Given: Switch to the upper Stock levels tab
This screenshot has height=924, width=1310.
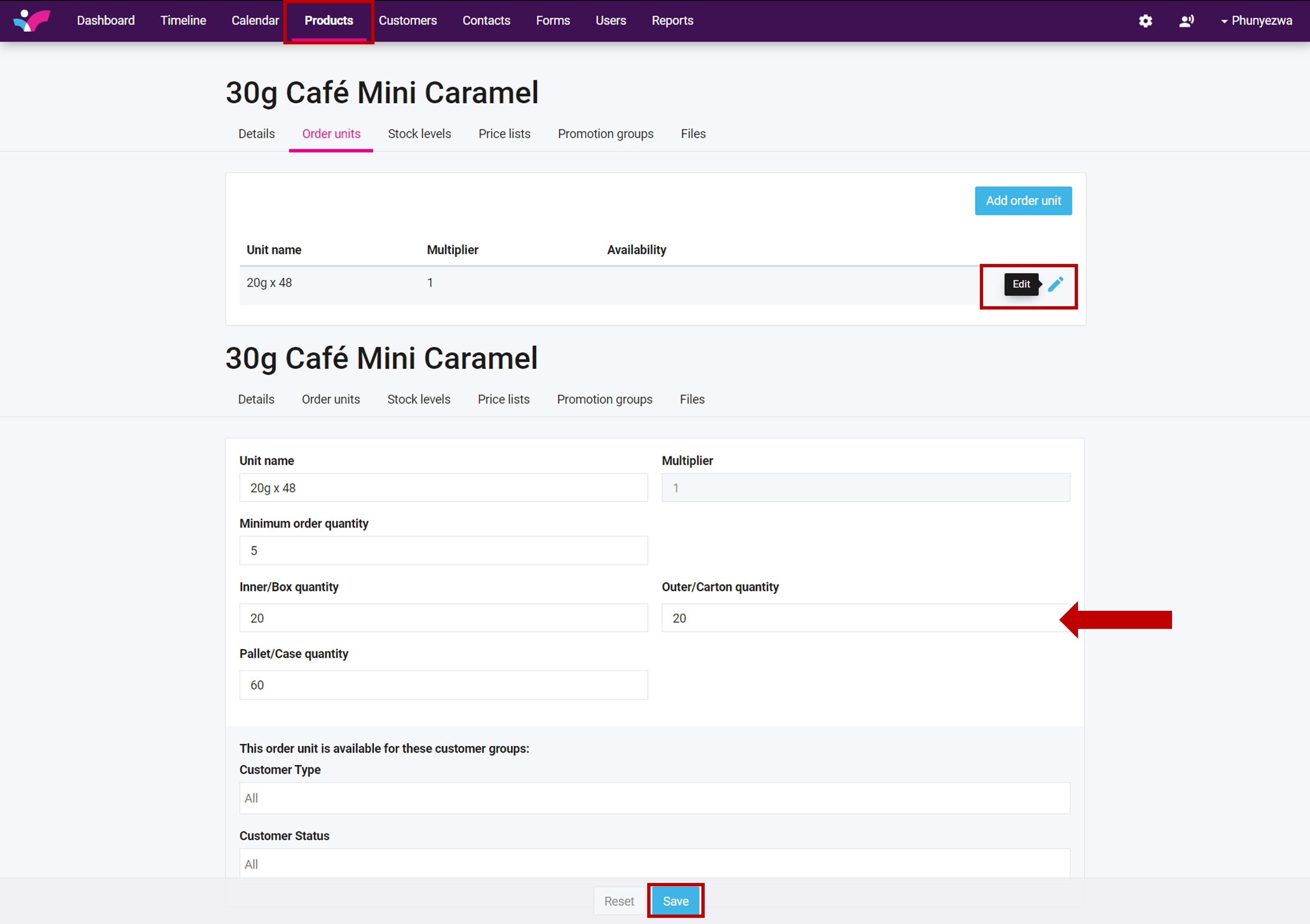Looking at the screenshot, I should (419, 133).
